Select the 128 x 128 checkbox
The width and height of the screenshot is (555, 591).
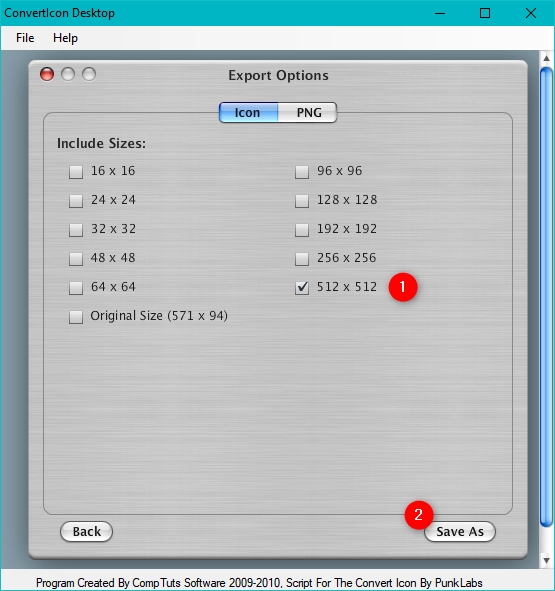click(302, 201)
